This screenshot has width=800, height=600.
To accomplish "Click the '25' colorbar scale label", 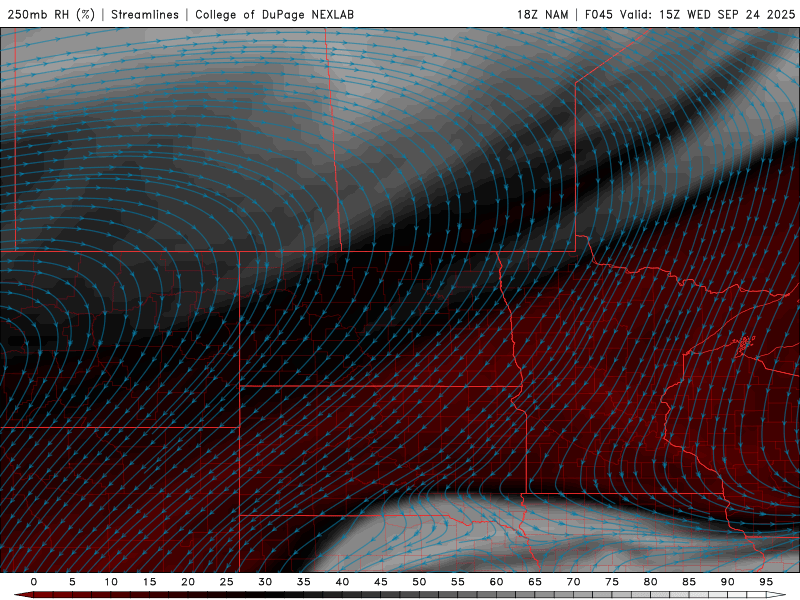I will pyautogui.click(x=226, y=582).
